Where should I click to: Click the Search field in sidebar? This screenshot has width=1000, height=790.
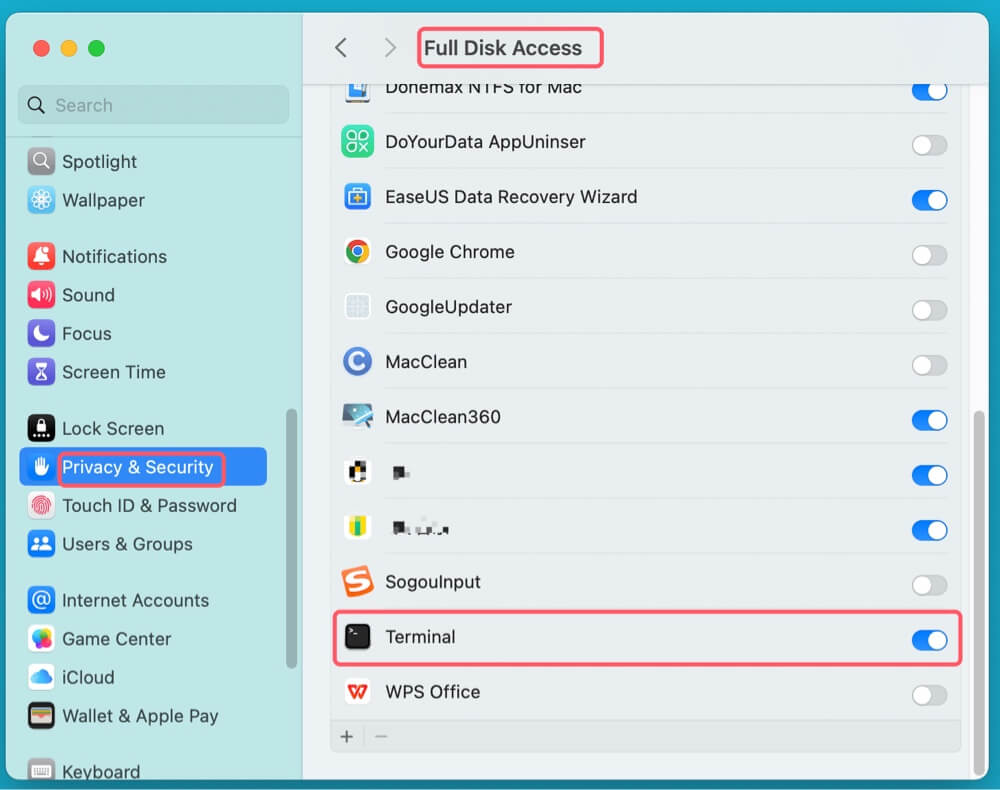(155, 105)
